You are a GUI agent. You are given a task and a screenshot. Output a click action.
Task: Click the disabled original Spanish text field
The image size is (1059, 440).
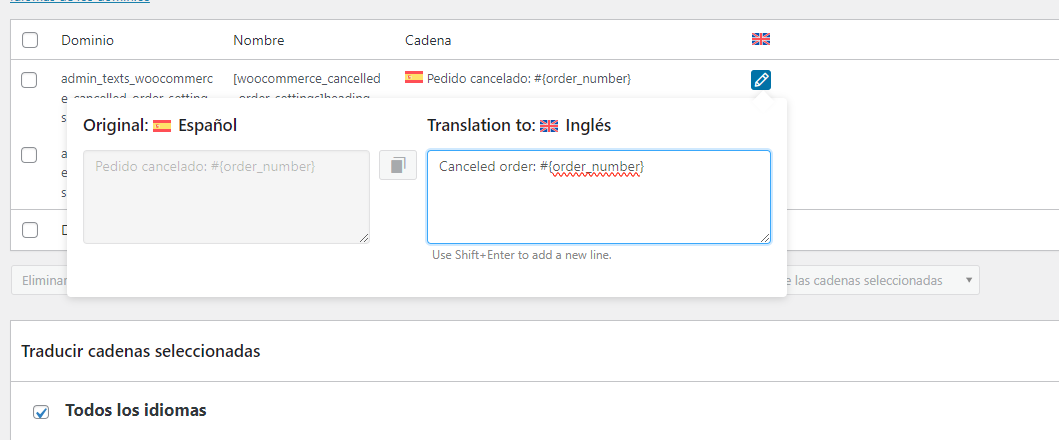[226, 197]
